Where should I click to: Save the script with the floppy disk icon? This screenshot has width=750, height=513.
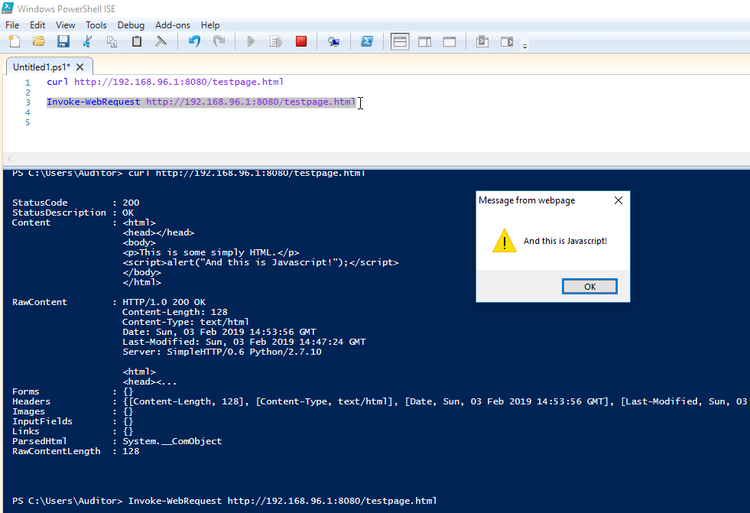(x=63, y=42)
